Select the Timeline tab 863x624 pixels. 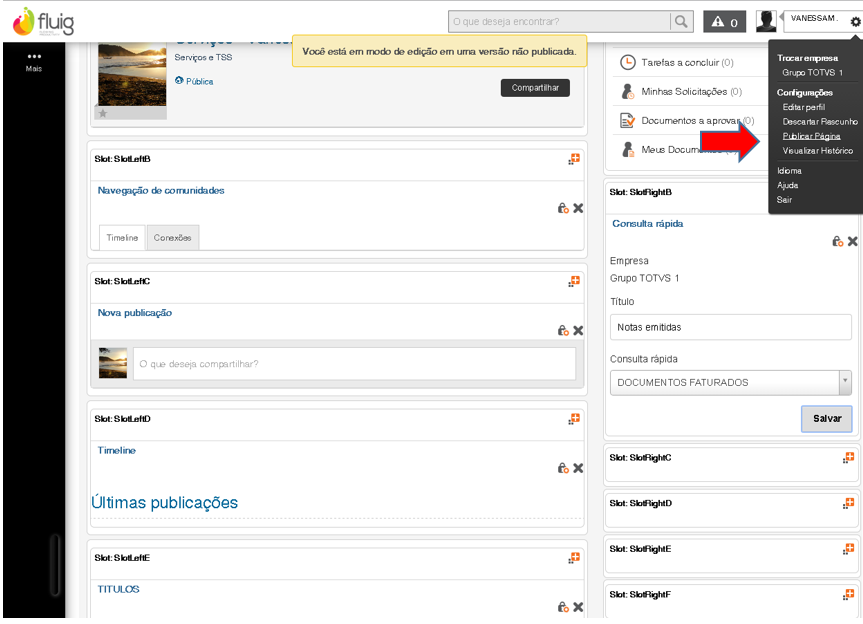(122, 238)
